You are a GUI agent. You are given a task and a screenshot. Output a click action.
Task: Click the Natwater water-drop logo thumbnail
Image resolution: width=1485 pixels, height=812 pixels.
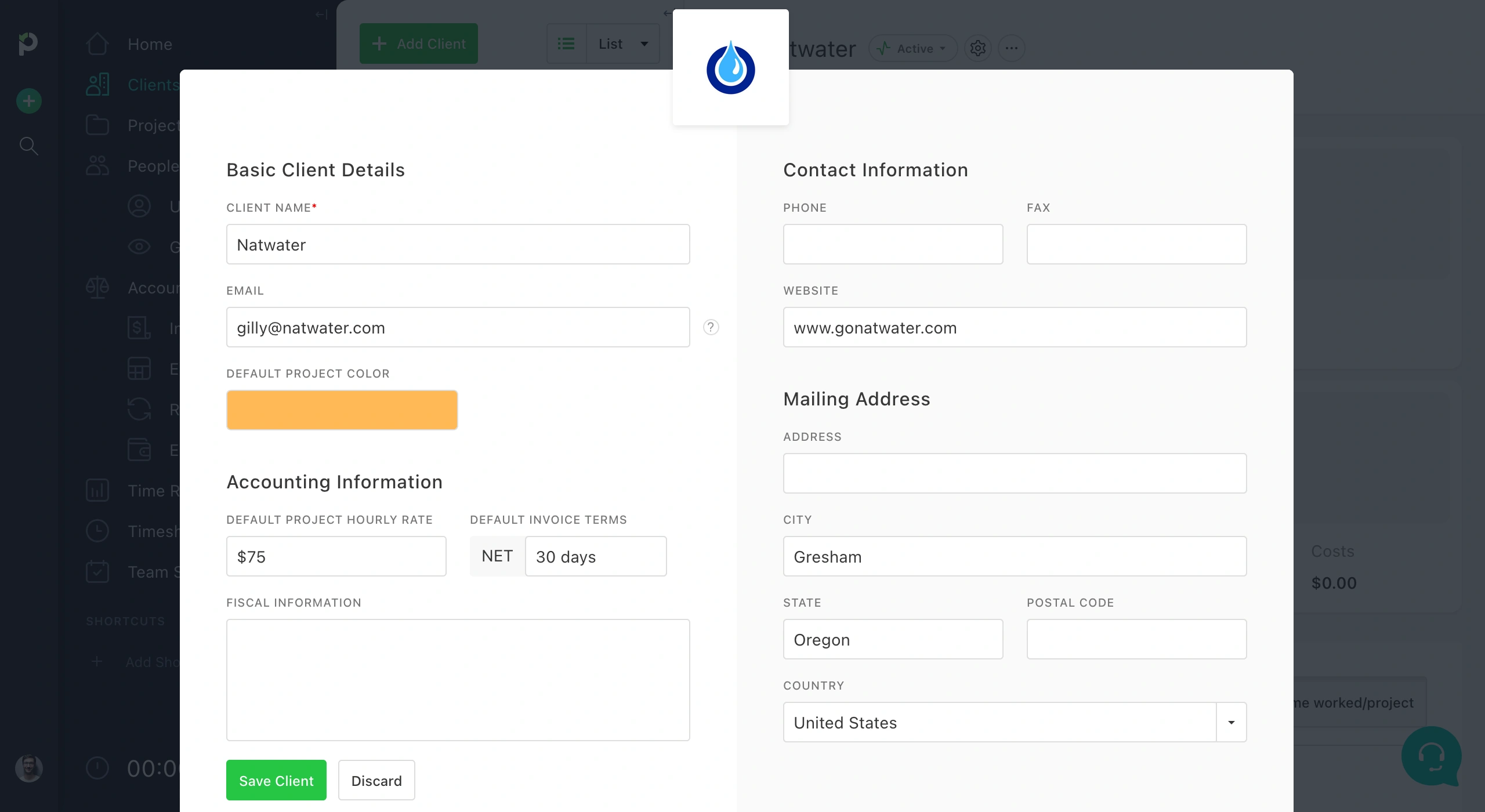730,67
